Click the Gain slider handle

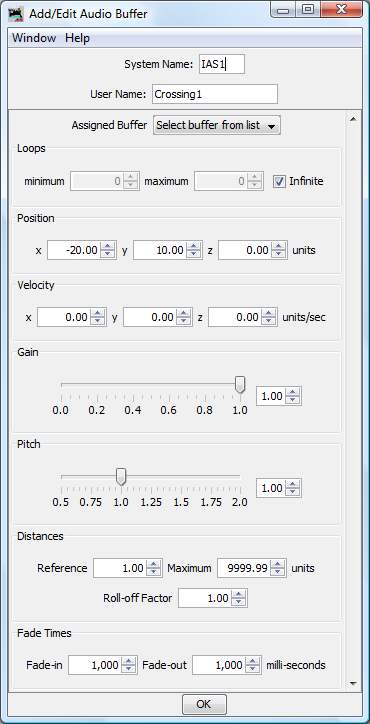click(240, 385)
